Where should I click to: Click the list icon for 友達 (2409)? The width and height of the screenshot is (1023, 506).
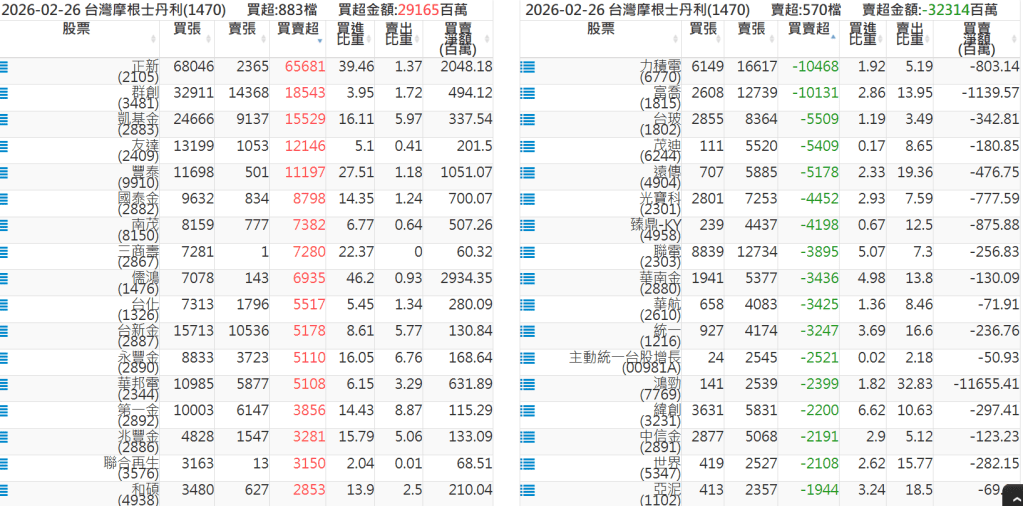[4, 146]
